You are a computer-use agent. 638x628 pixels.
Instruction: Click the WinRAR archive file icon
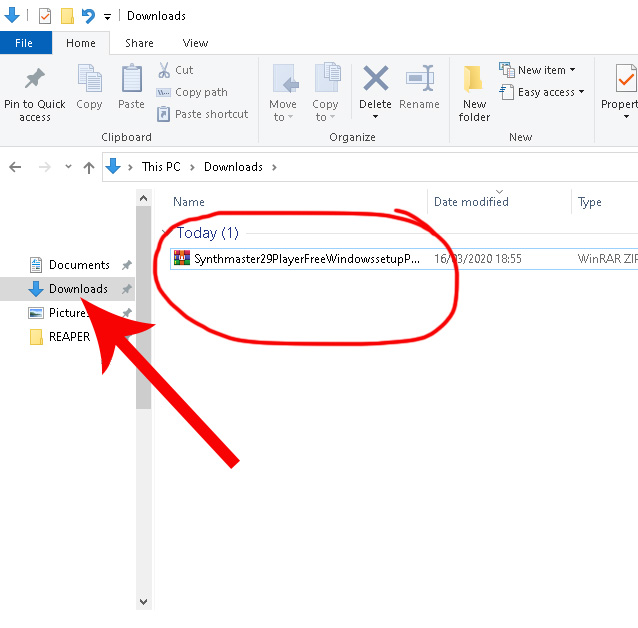point(182,258)
